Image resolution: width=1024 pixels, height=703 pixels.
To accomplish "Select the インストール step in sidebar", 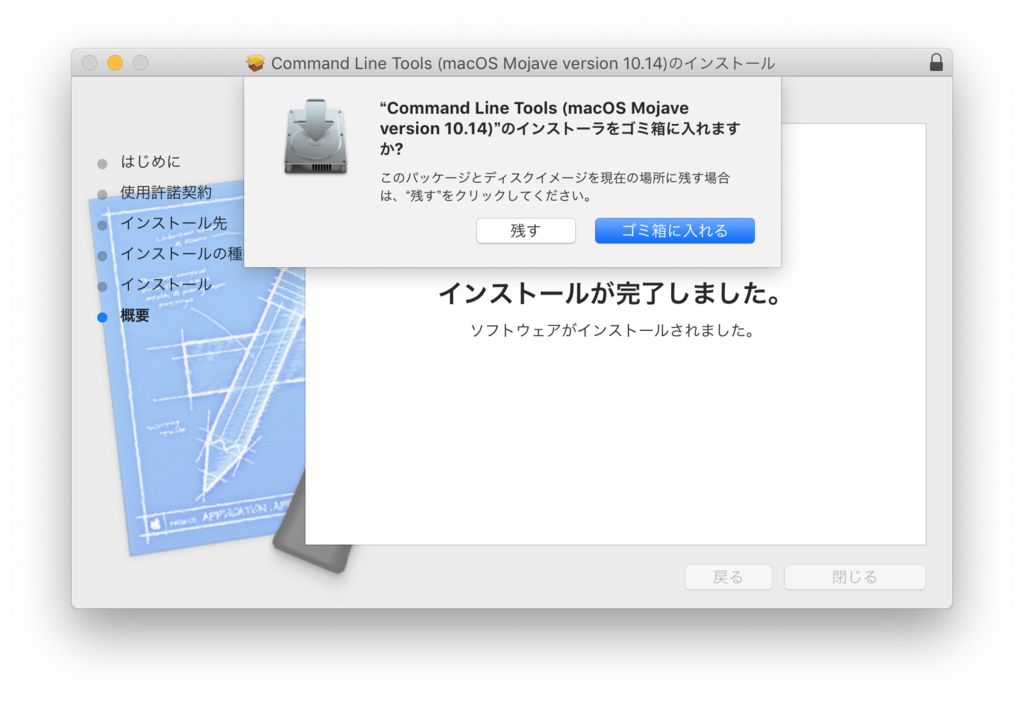I will [166, 284].
